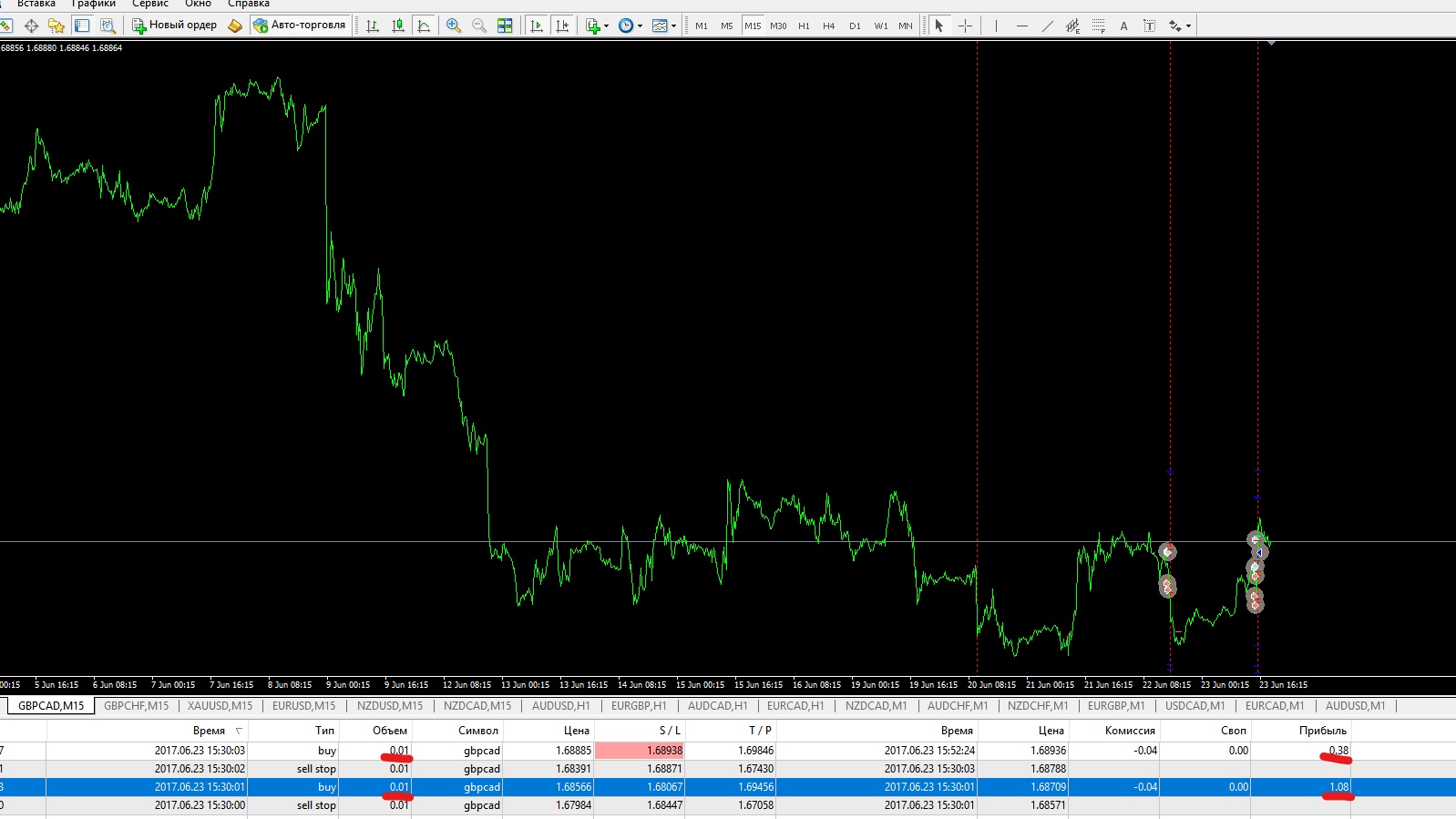Screen dimensions: 1456x819
Task: Toggle chart auto scroll
Action: tap(537, 26)
